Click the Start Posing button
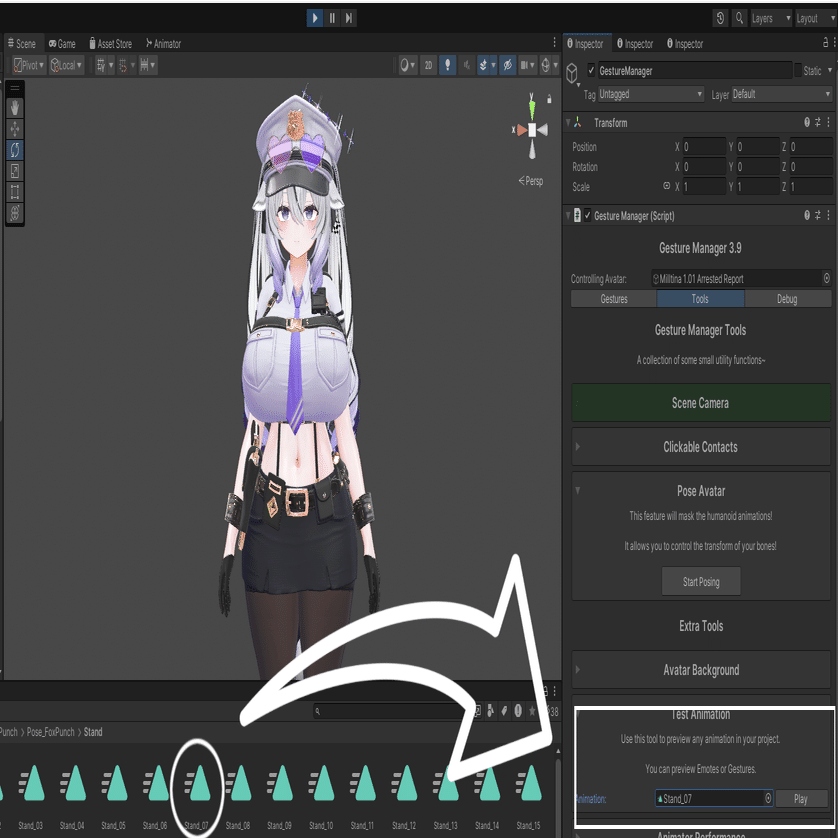The width and height of the screenshot is (838, 838). pyautogui.click(x=701, y=581)
